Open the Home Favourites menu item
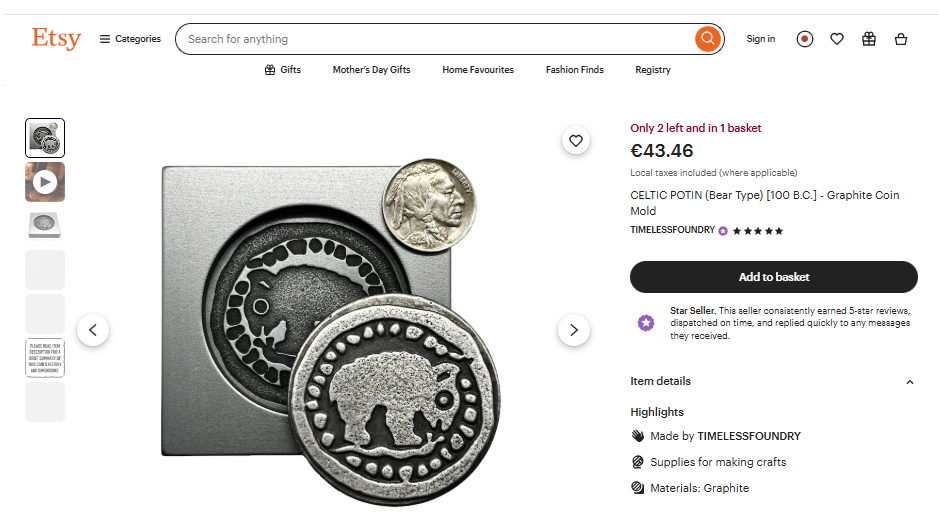939x516 pixels. pyautogui.click(x=478, y=69)
